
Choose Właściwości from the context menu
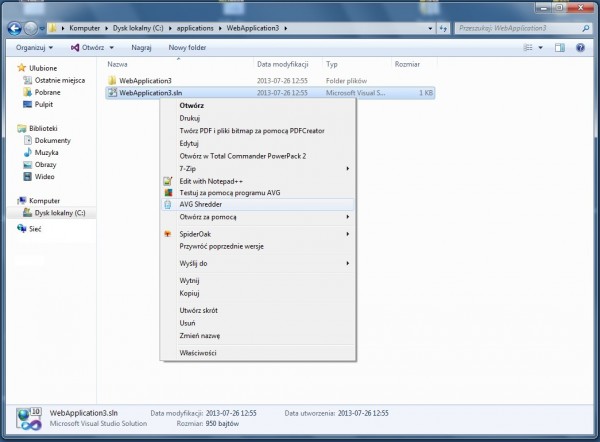point(197,352)
